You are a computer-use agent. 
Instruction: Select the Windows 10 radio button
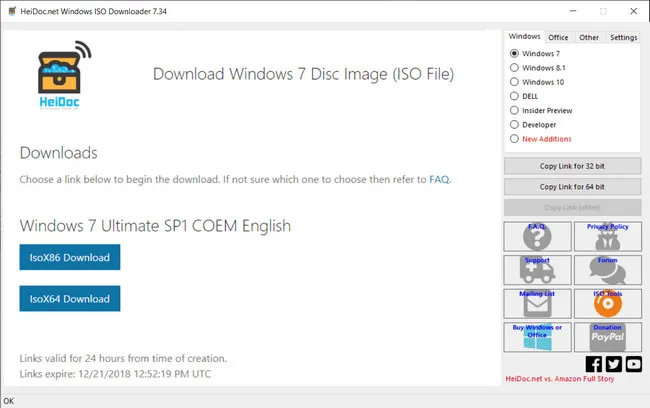tap(514, 82)
